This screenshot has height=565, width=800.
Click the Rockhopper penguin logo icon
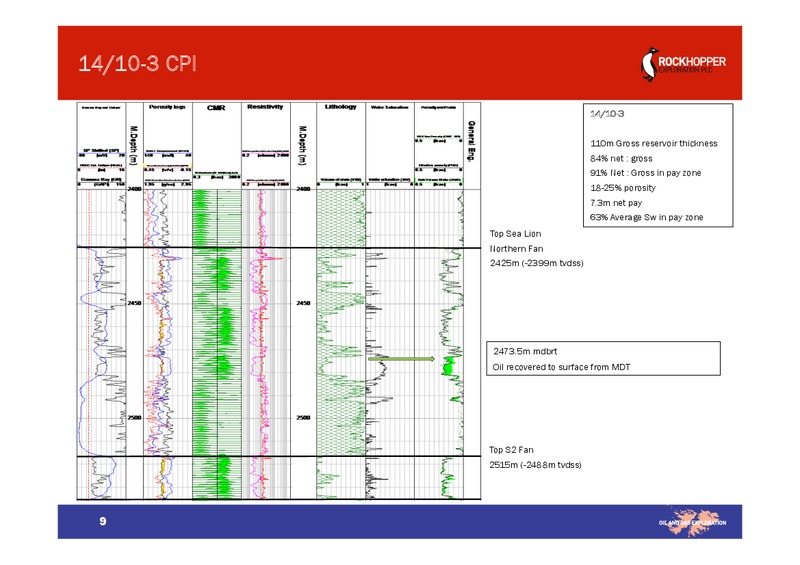[x=649, y=64]
